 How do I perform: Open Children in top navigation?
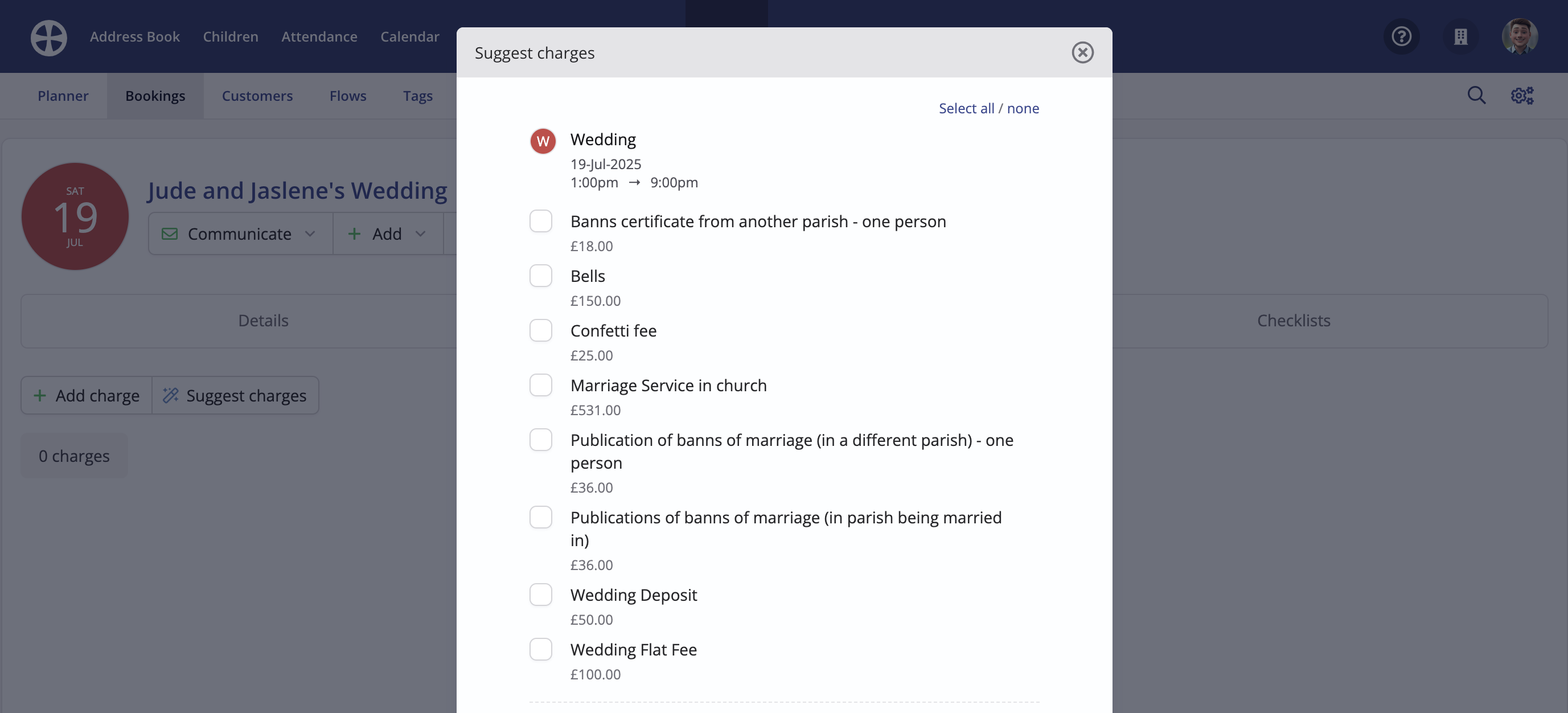(230, 36)
